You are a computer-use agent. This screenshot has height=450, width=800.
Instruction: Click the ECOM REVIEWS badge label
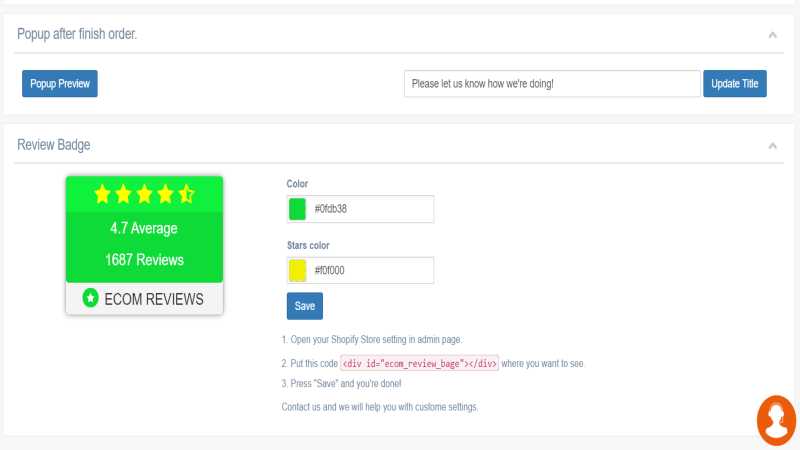point(154,299)
